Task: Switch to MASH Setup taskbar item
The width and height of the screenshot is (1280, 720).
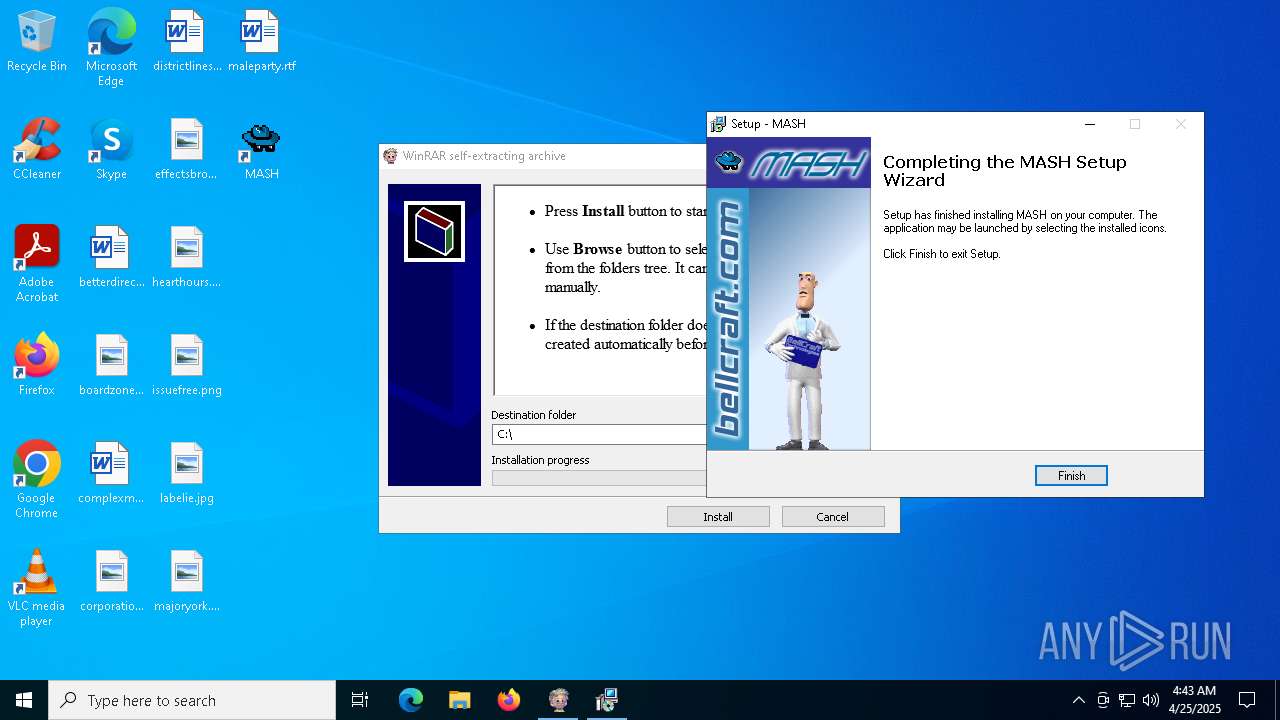Action: click(x=607, y=700)
